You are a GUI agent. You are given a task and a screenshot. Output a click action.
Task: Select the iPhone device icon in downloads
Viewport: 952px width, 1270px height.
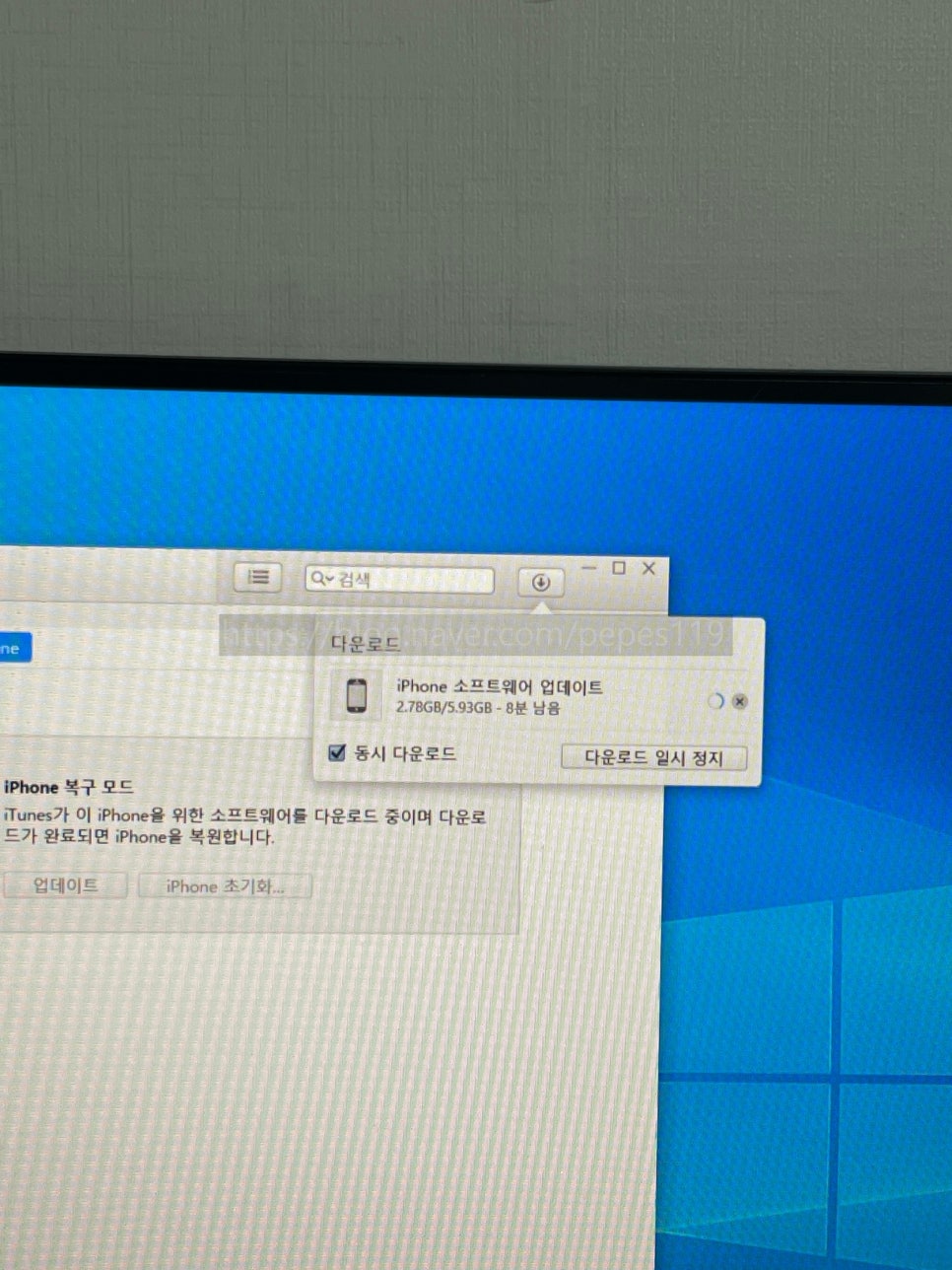(x=357, y=694)
